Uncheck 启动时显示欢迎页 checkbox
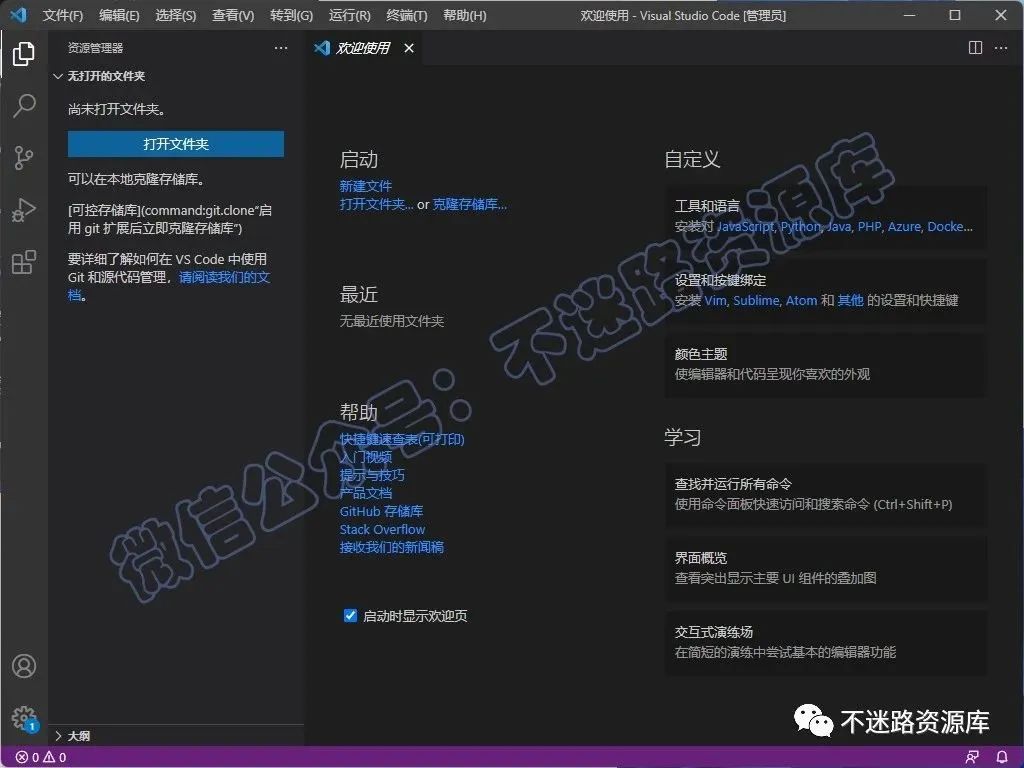This screenshot has height=768, width=1024. tap(350, 615)
